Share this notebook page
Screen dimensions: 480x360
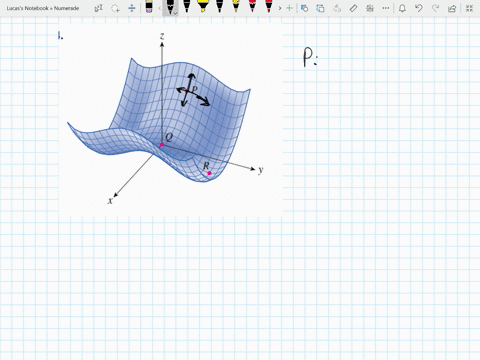(x=452, y=8)
